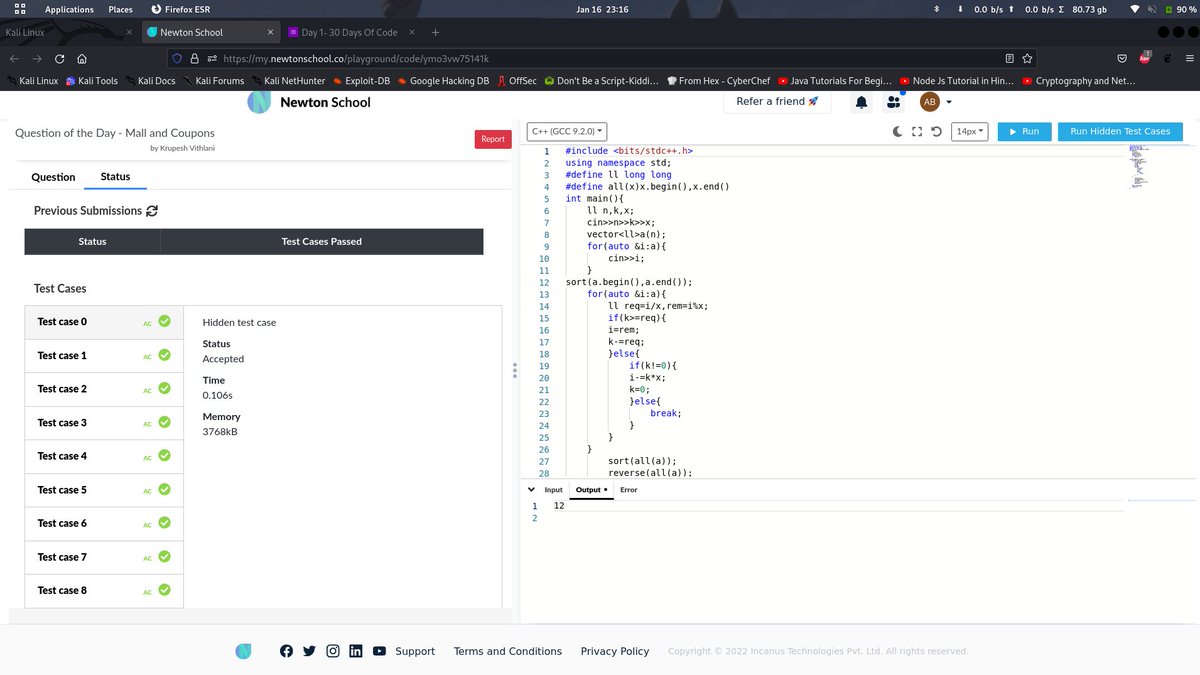Click the Firefox address bar URL
1200x675 pixels.
click(356, 58)
